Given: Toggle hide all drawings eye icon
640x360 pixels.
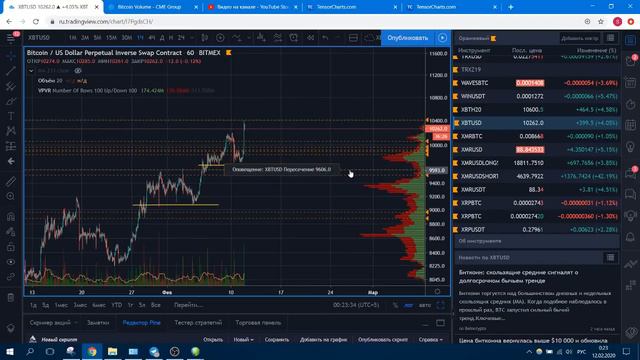Looking at the screenshot, I should tap(11, 262).
